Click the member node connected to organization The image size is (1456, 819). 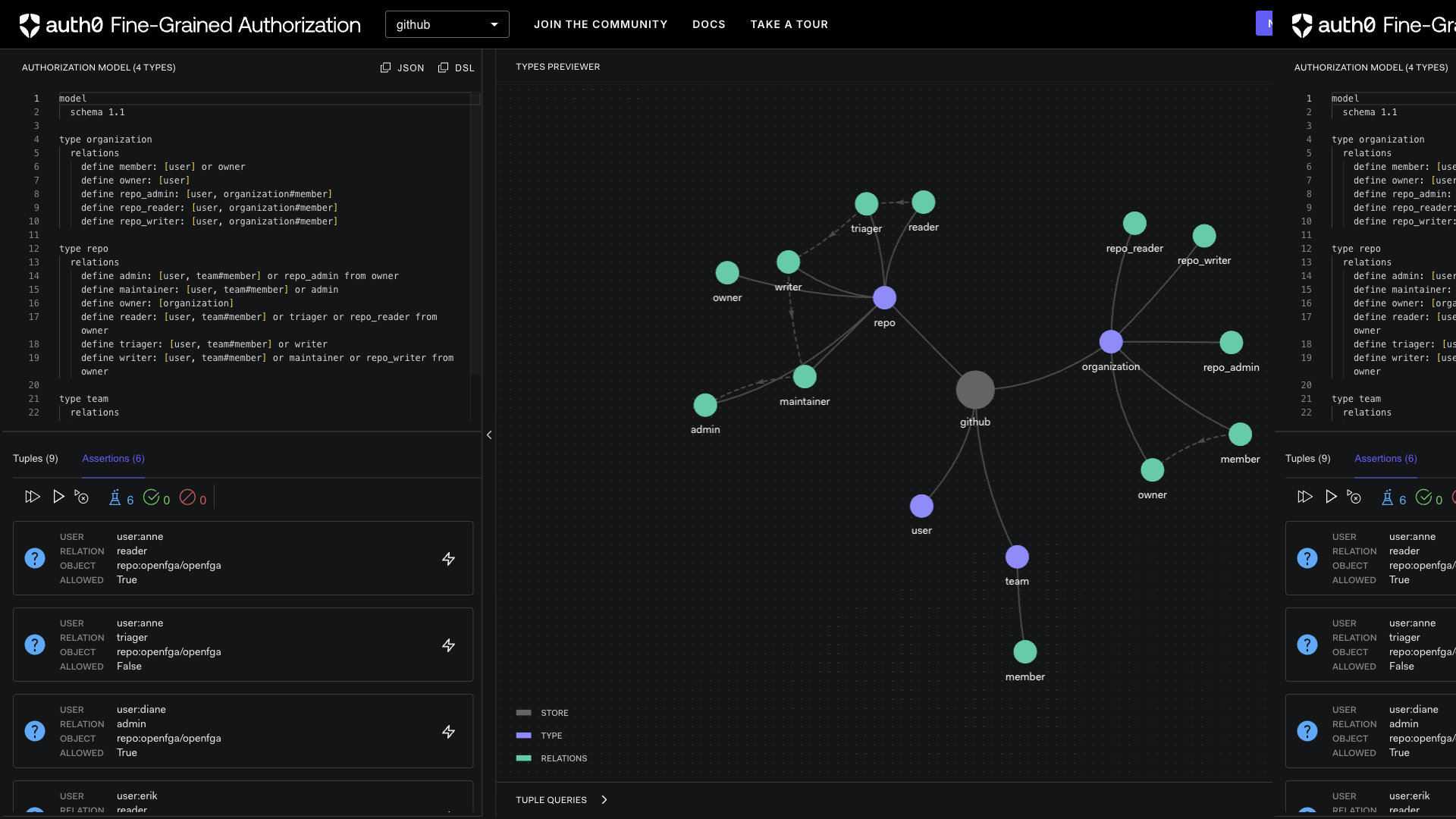pos(1240,435)
